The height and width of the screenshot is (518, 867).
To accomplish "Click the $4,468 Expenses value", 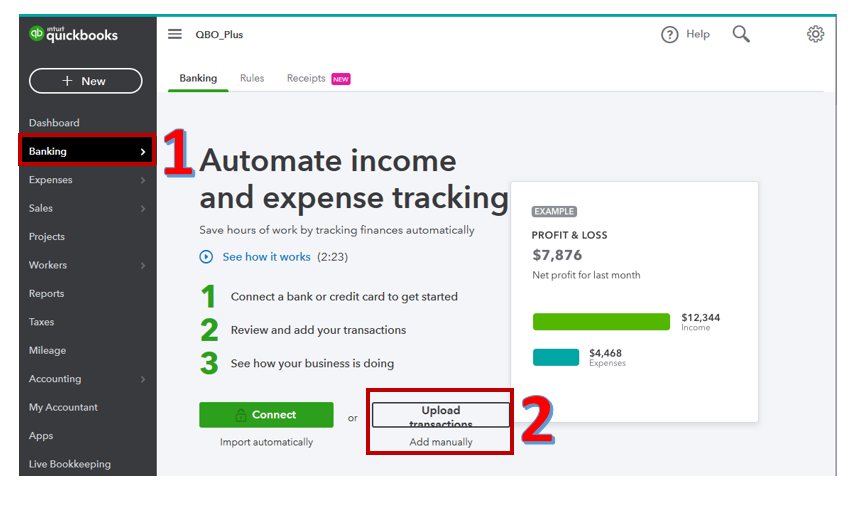I will [605, 353].
